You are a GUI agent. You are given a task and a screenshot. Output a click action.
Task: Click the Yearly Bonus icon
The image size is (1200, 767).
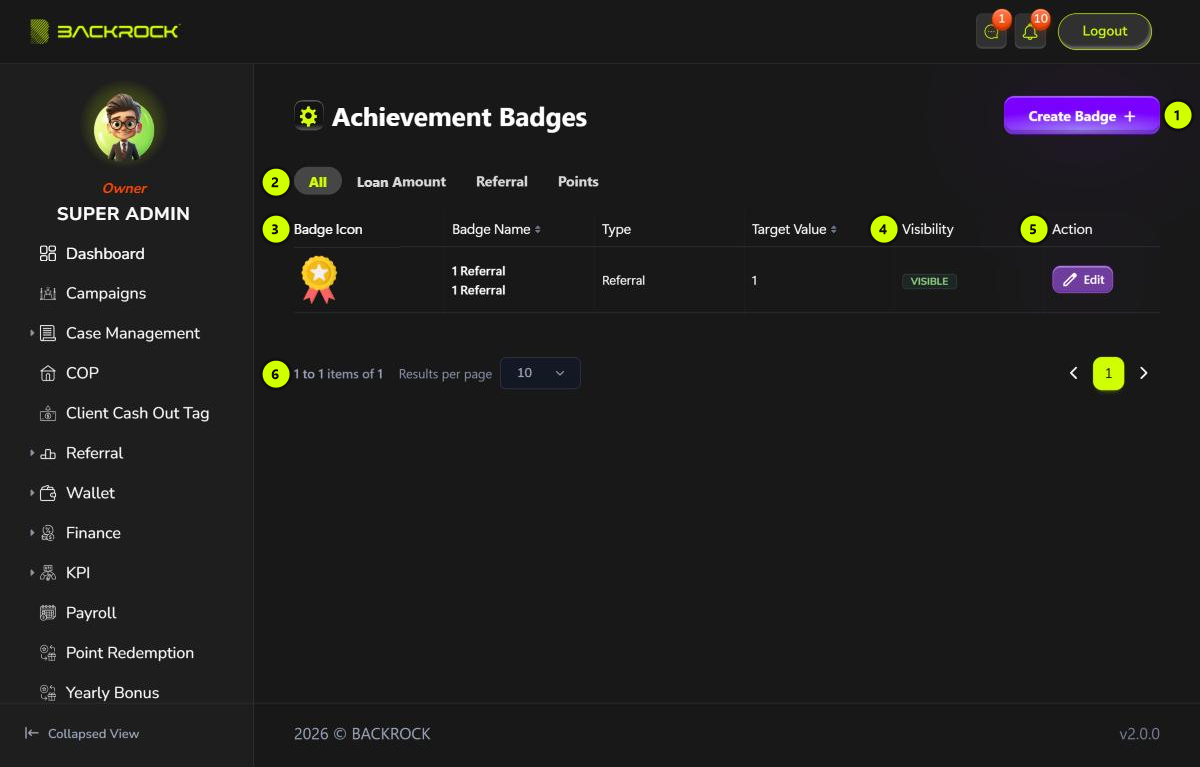click(x=48, y=693)
